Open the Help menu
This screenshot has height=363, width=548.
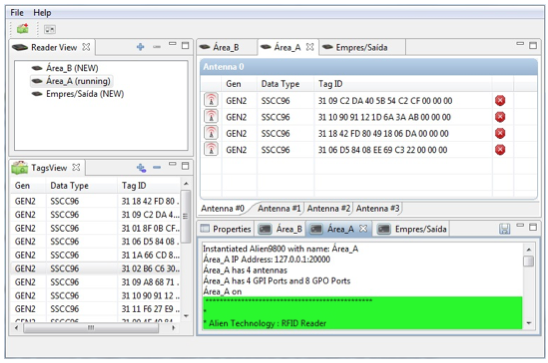(x=42, y=13)
